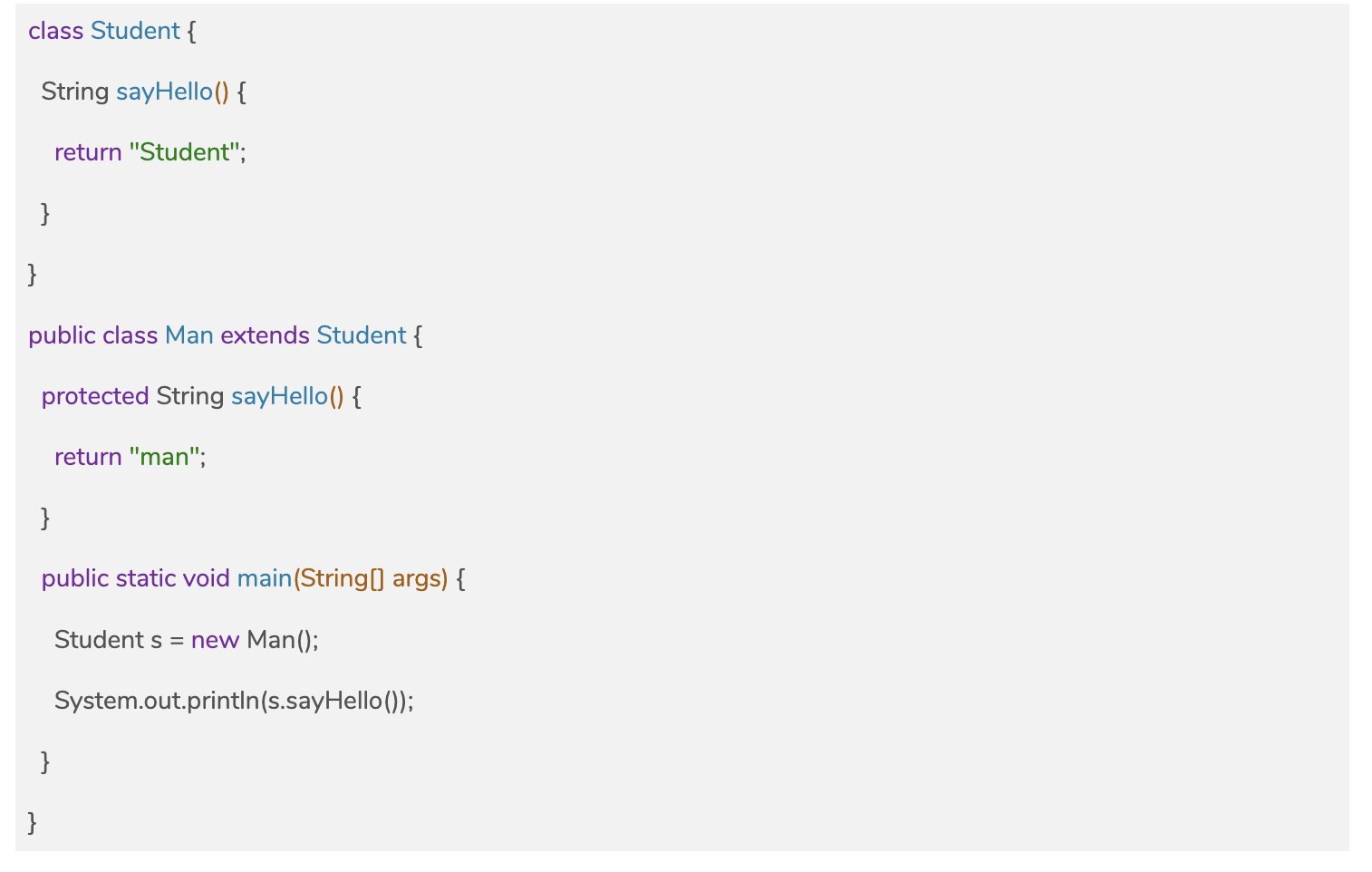Click the "main" method name
The height and width of the screenshot is (872, 1372).
coord(264,578)
